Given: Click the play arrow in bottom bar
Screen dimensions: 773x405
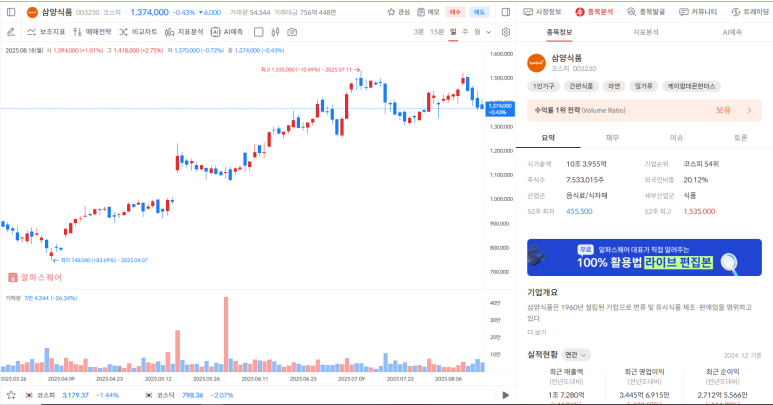Looking at the screenshot, I should pos(505,395).
